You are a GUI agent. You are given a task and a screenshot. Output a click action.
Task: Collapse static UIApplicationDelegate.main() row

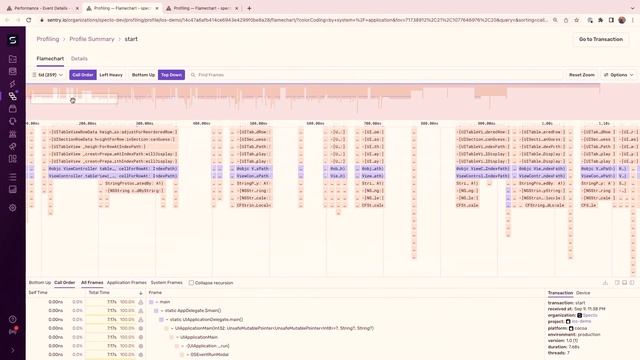click(167, 320)
